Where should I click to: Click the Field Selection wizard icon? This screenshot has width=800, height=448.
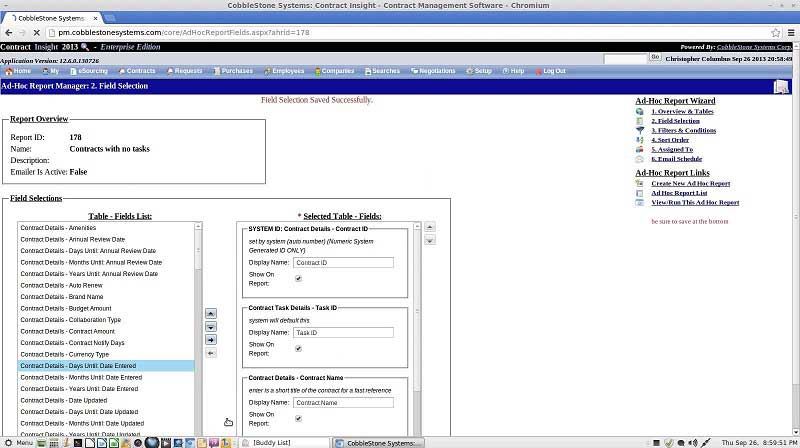coord(639,121)
